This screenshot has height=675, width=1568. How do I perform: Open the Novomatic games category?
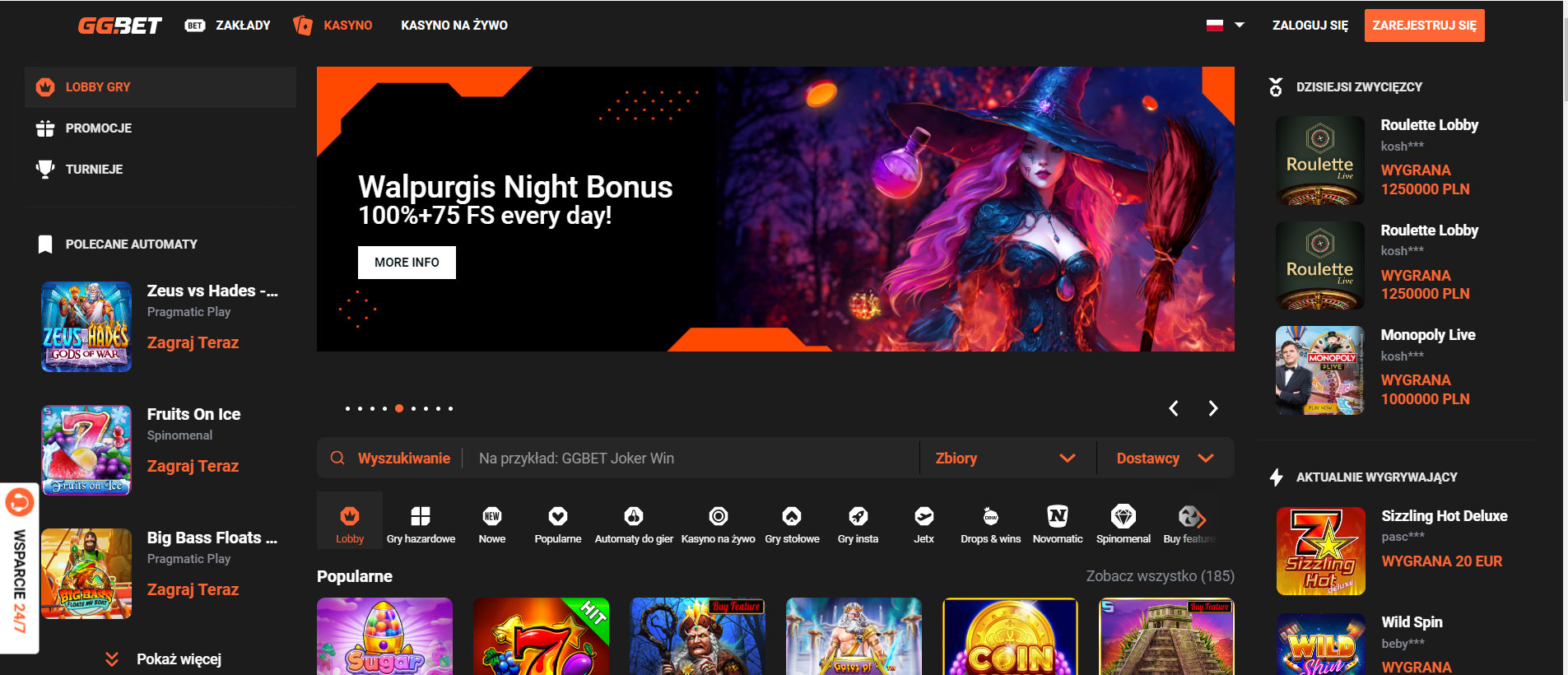click(1057, 517)
